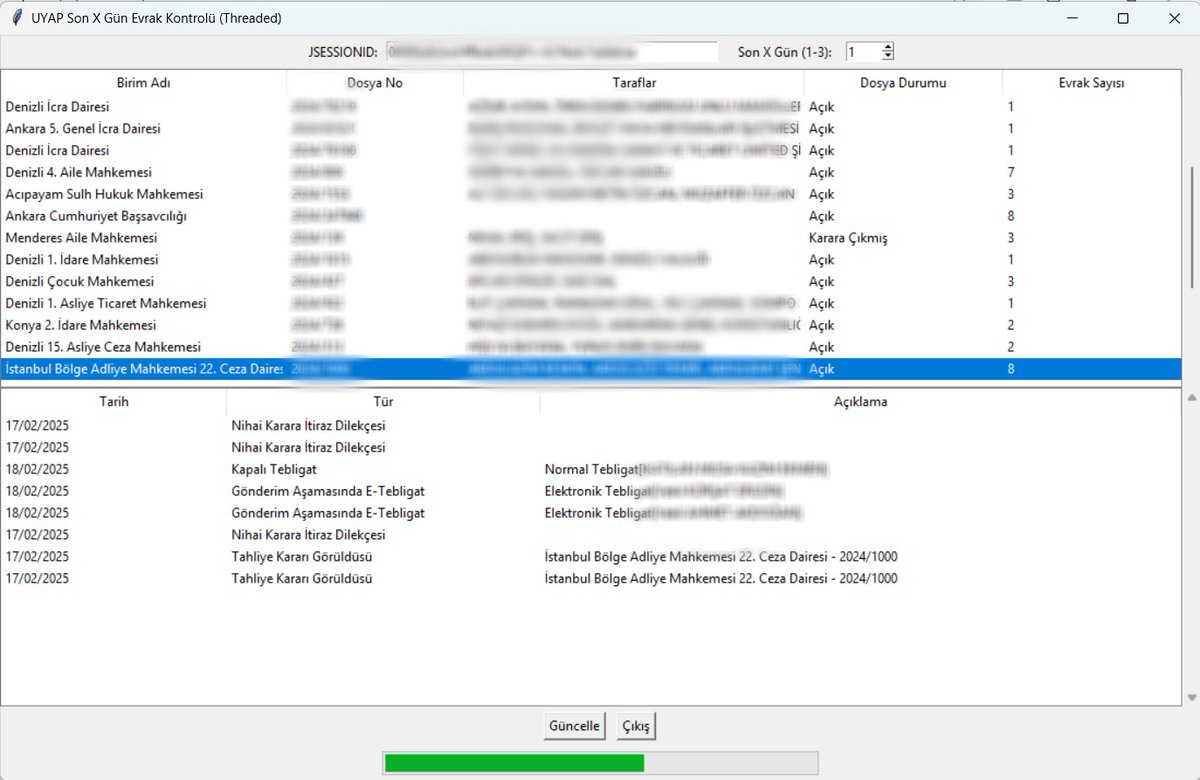
Task: Select the Menderes Aile Mahkemesi row
Action: [591, 238]
